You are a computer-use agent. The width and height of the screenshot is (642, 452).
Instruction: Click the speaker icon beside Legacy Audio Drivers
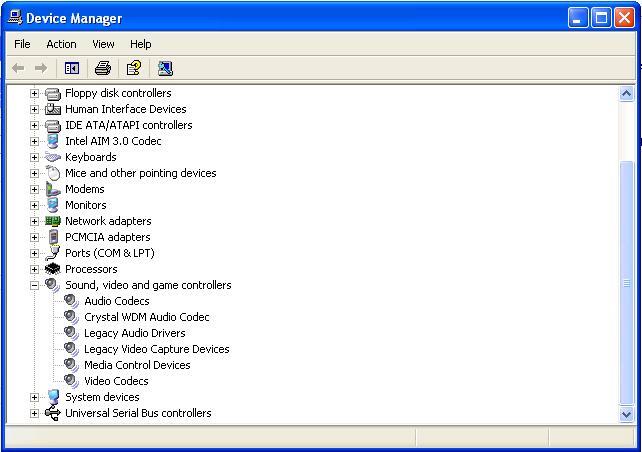pyautogui.click(x=72, y=333)
